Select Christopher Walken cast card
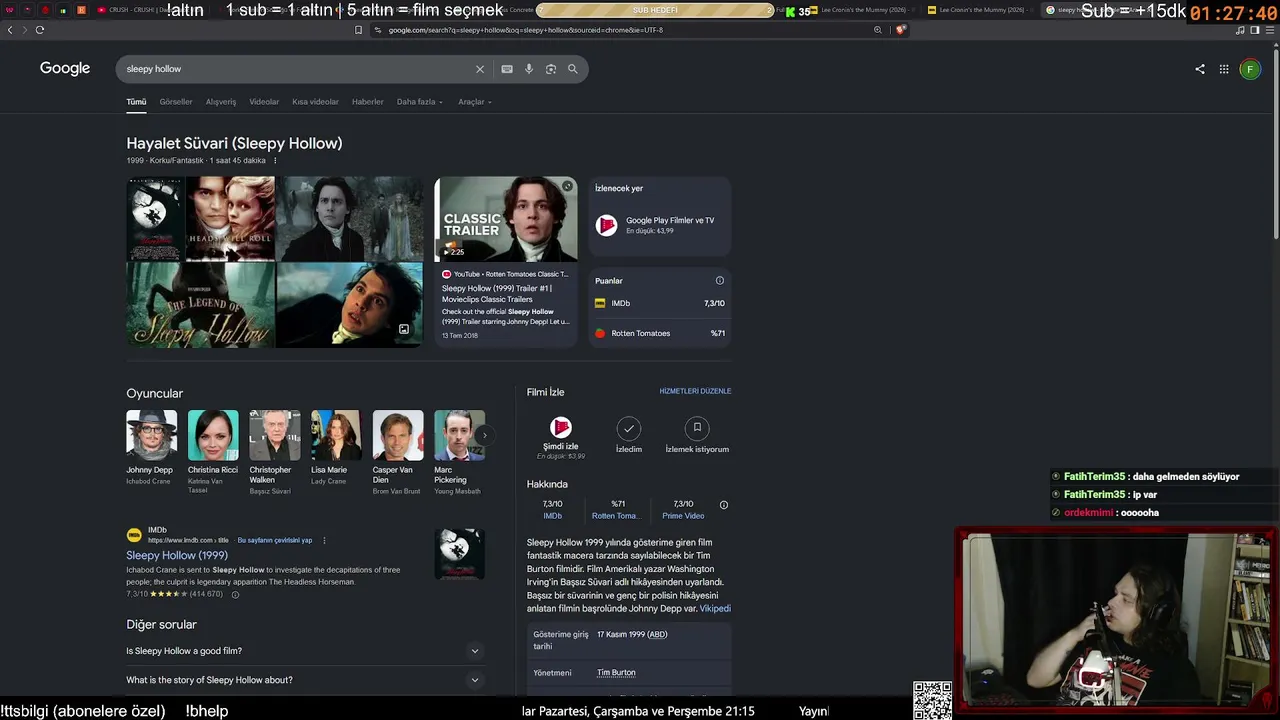Viewport: 1280px width, 720px height. click(274, 452)
